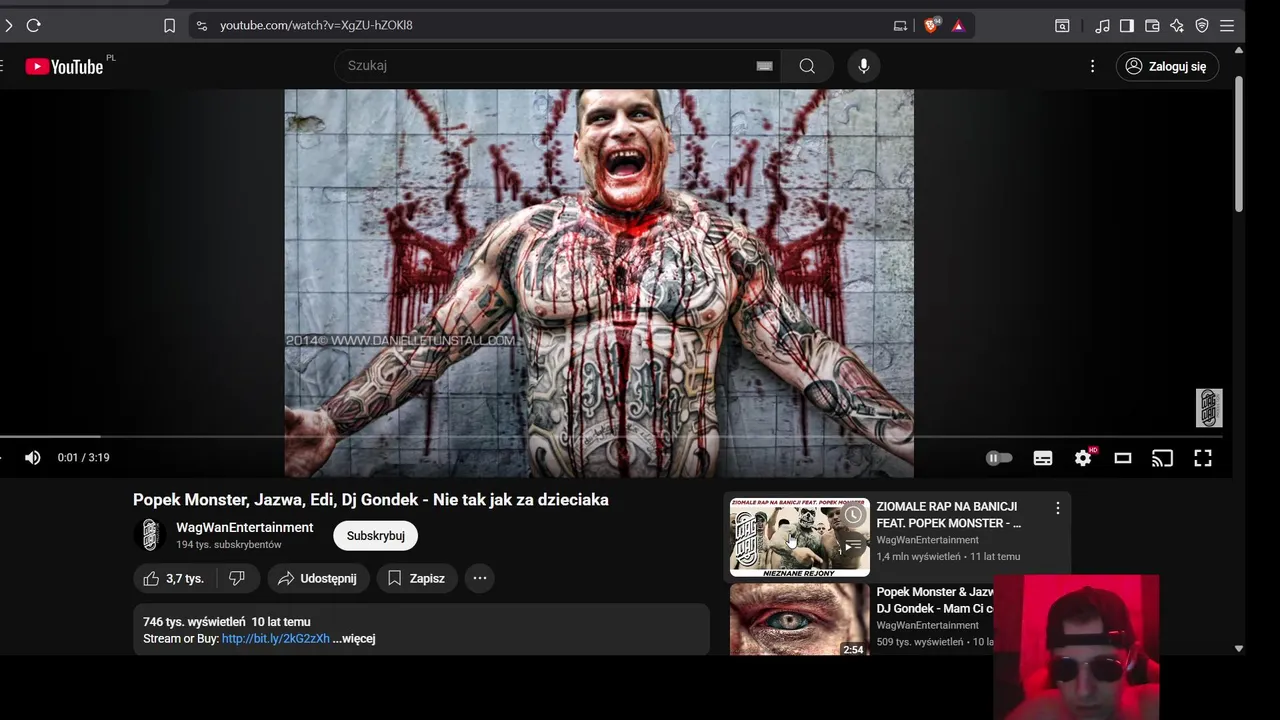Like the video (3,7 tys.)
The height and width of the screenshot is (720, 1280).
click(x=174, y=578)
